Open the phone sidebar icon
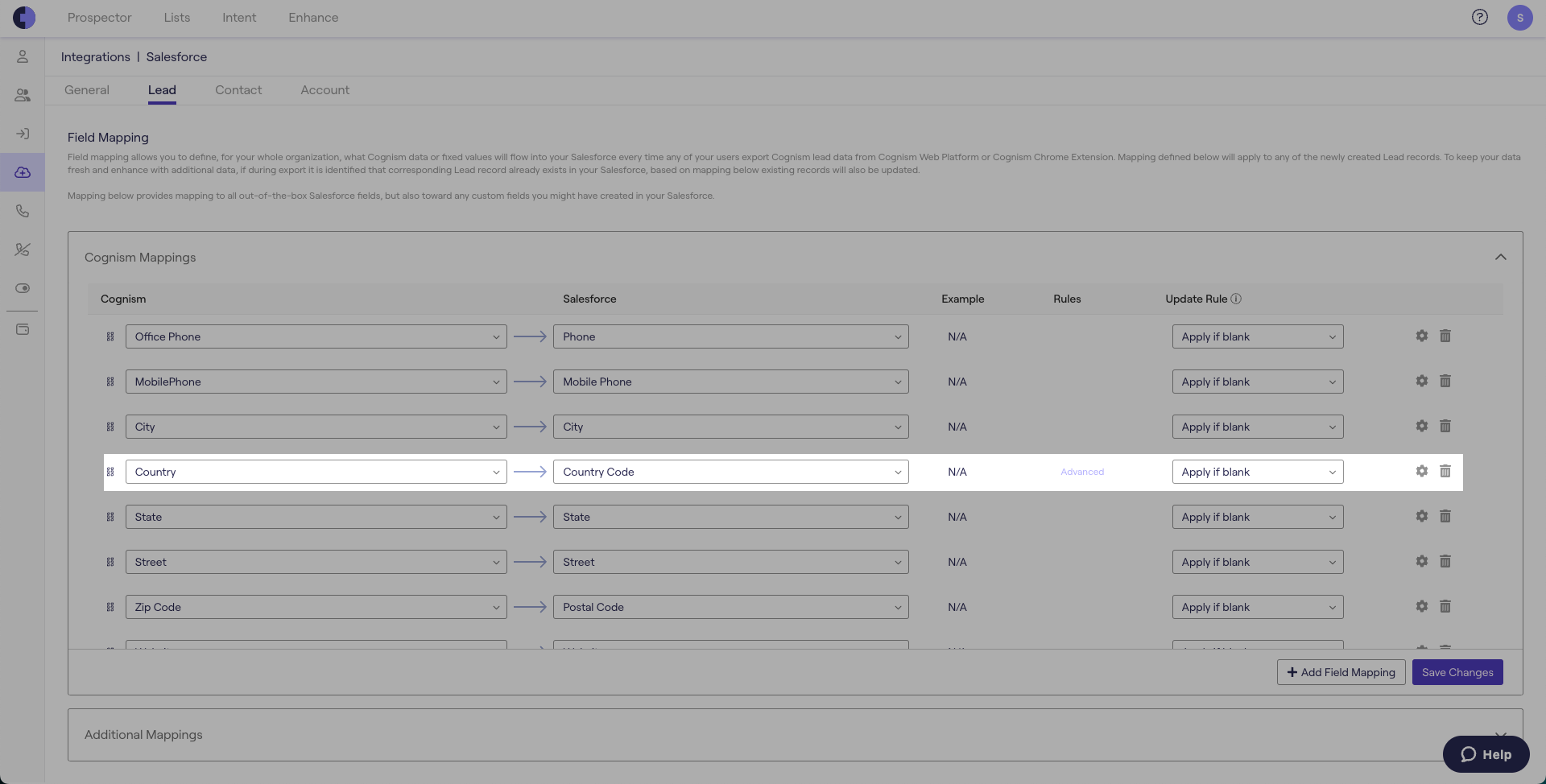This screenshot has width=1546, height=784. [x=23, y=211]
